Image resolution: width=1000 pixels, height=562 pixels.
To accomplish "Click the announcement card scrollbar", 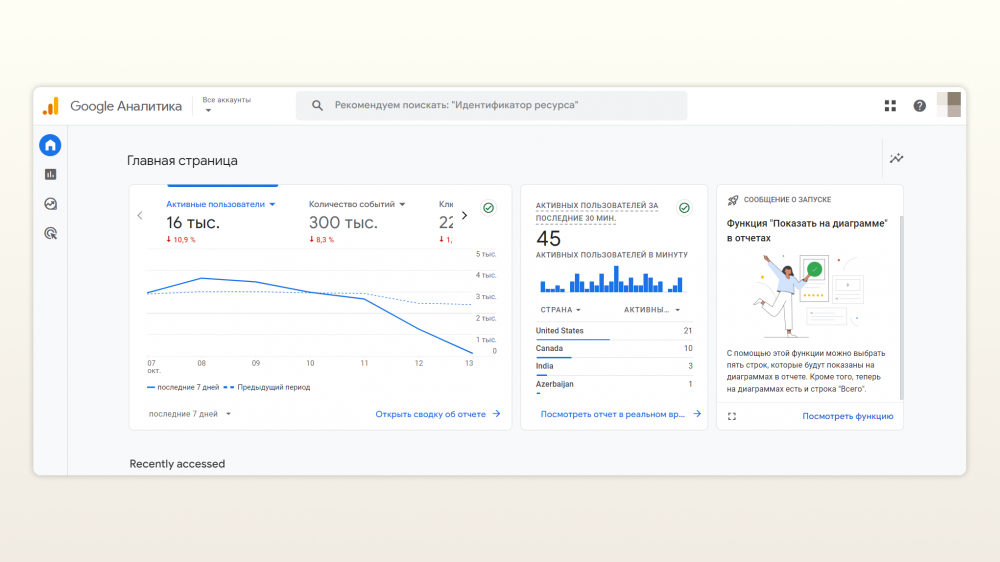I will [x=901, y=308].
